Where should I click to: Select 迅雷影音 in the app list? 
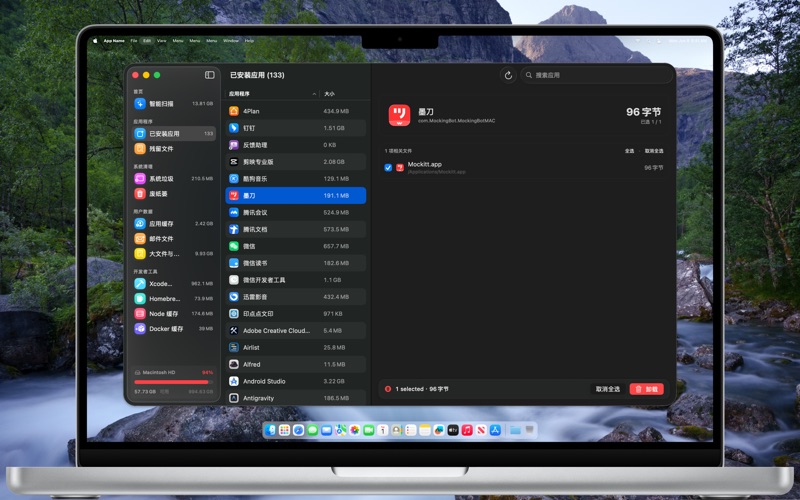(x=296, y=296)
